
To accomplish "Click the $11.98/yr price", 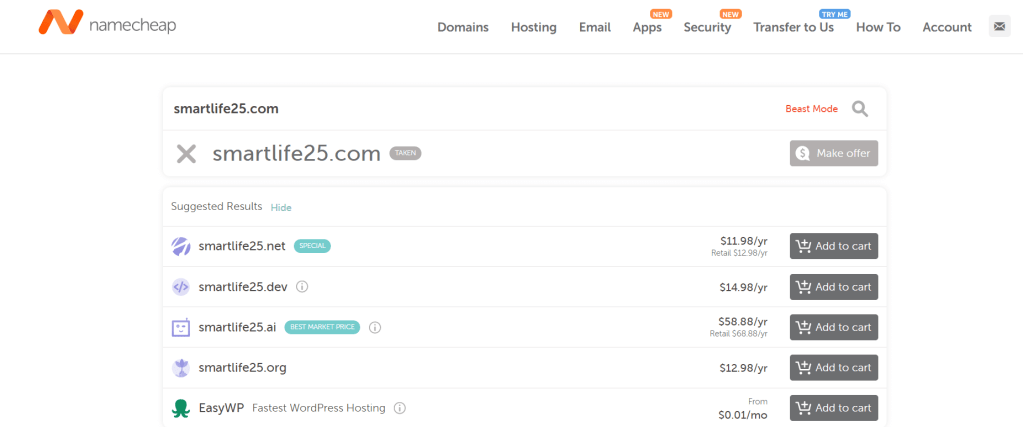I will [744, 240].
